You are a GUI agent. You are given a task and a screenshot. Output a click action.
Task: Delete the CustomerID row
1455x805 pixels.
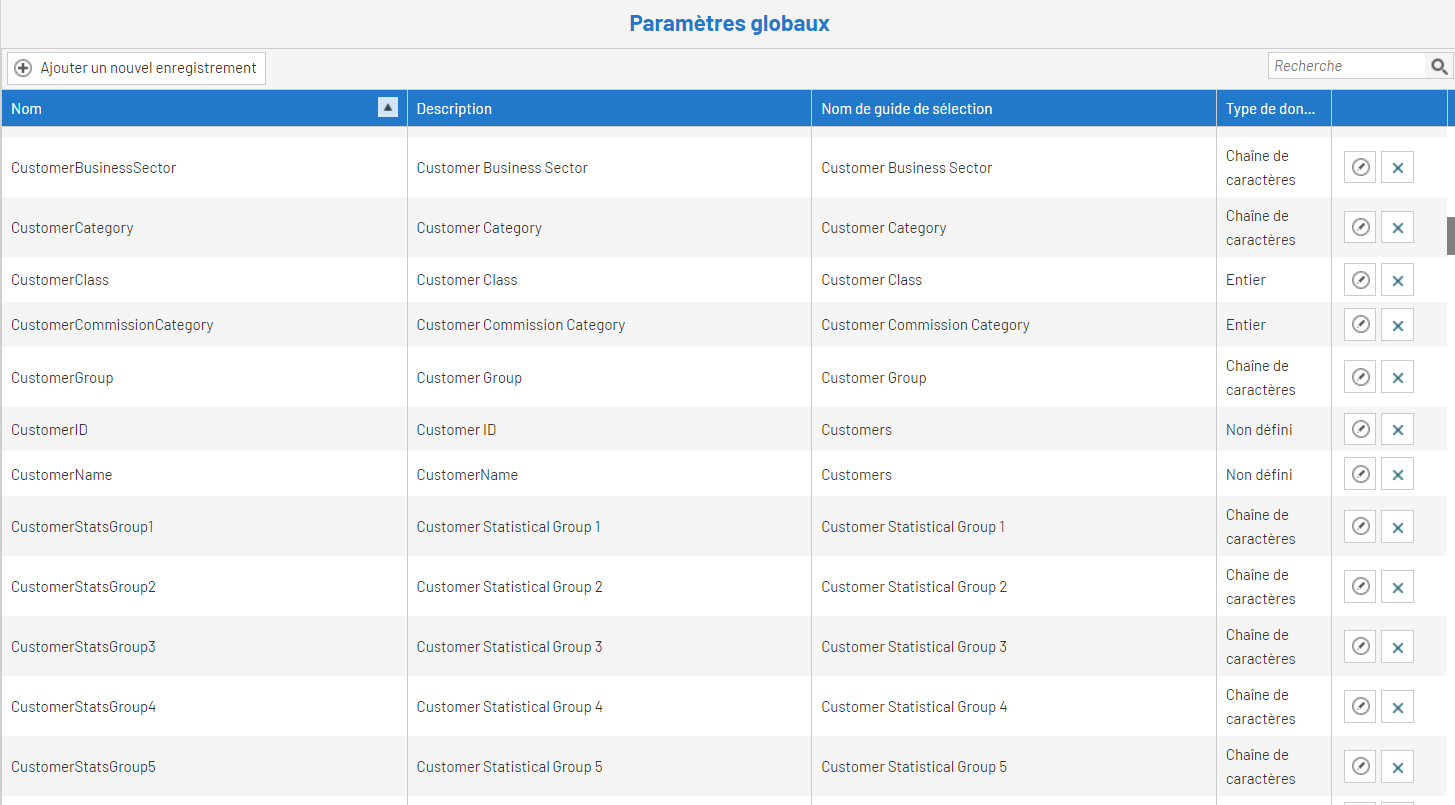(1397, 430)
